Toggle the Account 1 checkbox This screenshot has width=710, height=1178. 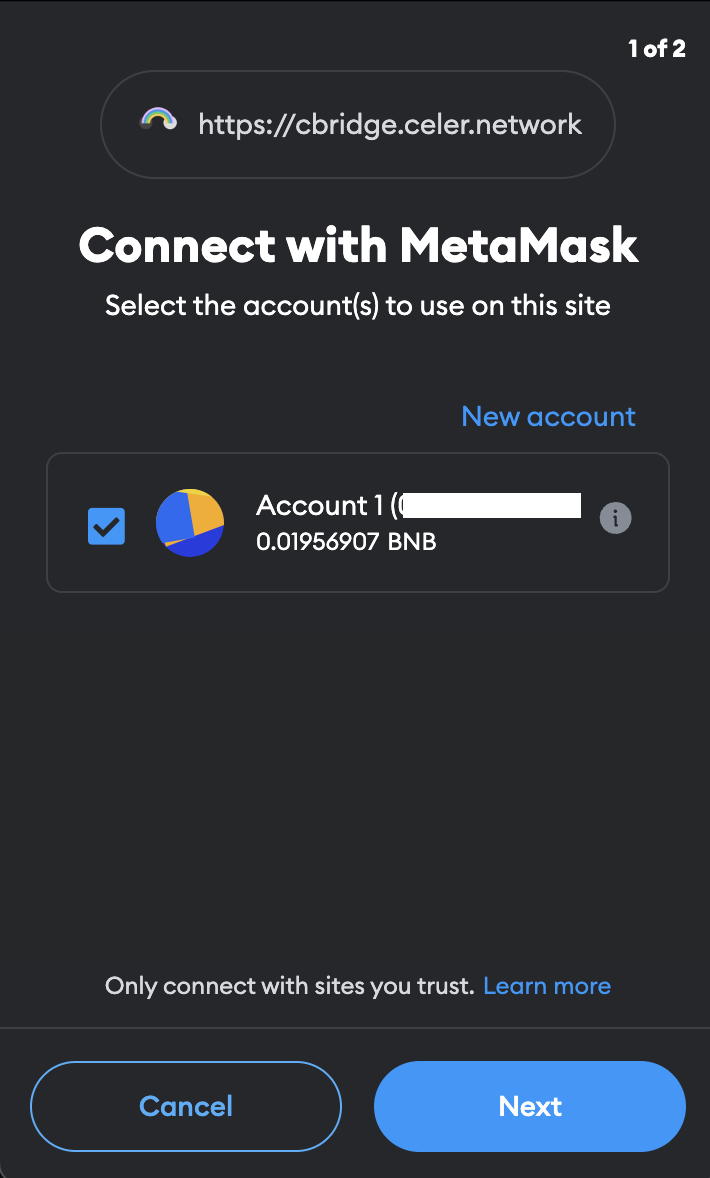(107, 525)
